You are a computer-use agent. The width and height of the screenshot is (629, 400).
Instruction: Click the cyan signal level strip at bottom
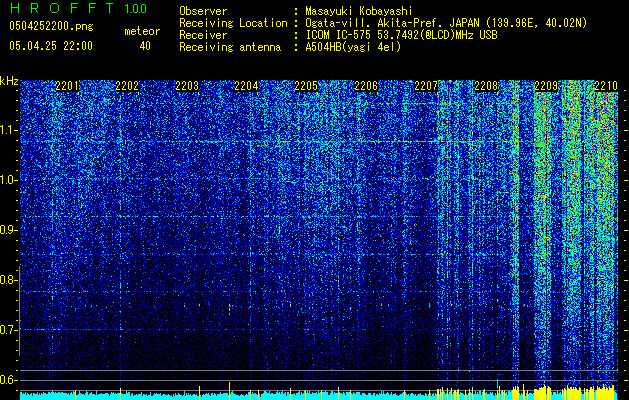pos(319,395)
